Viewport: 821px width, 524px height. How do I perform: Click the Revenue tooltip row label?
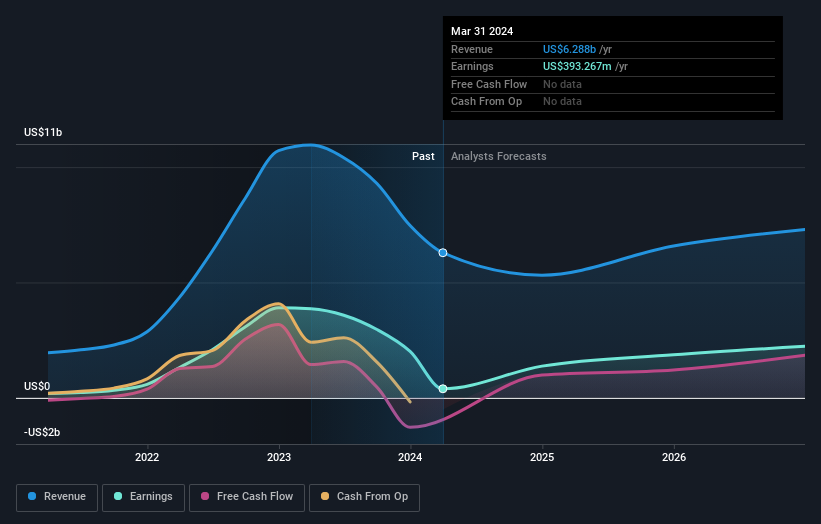pos(472,49)
